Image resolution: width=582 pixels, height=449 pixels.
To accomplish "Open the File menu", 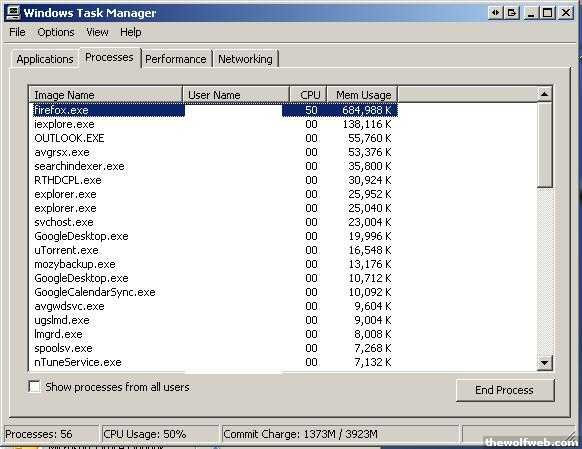I will 17,32.
